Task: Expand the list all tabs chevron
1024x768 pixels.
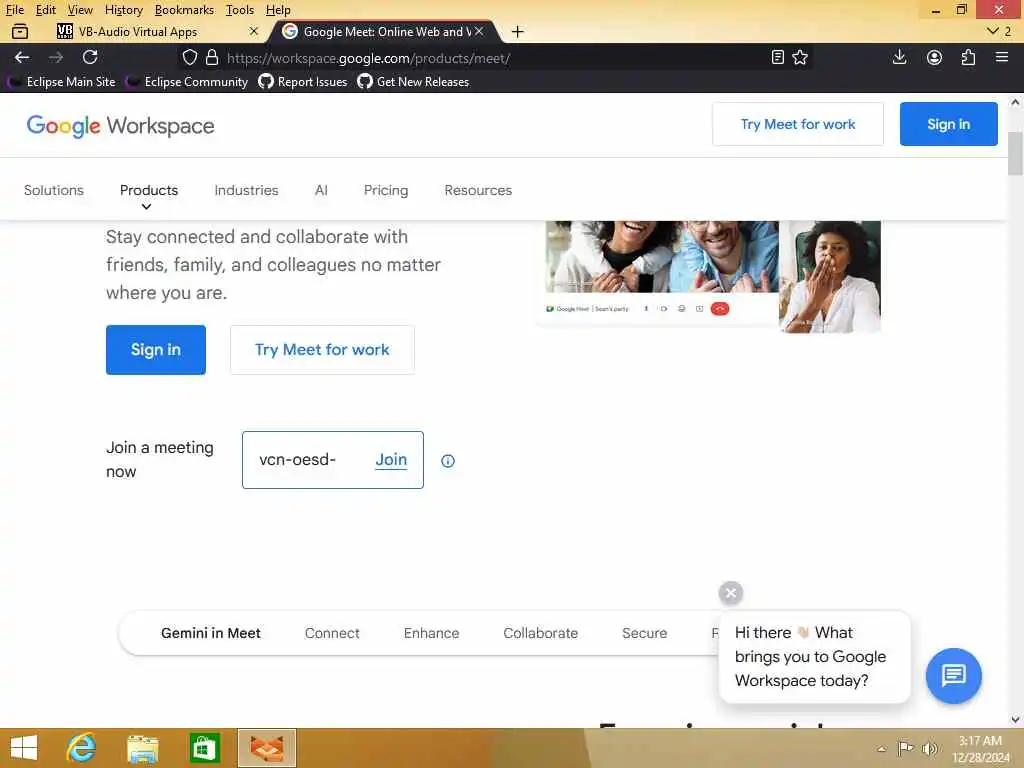Action: (993, 31)
